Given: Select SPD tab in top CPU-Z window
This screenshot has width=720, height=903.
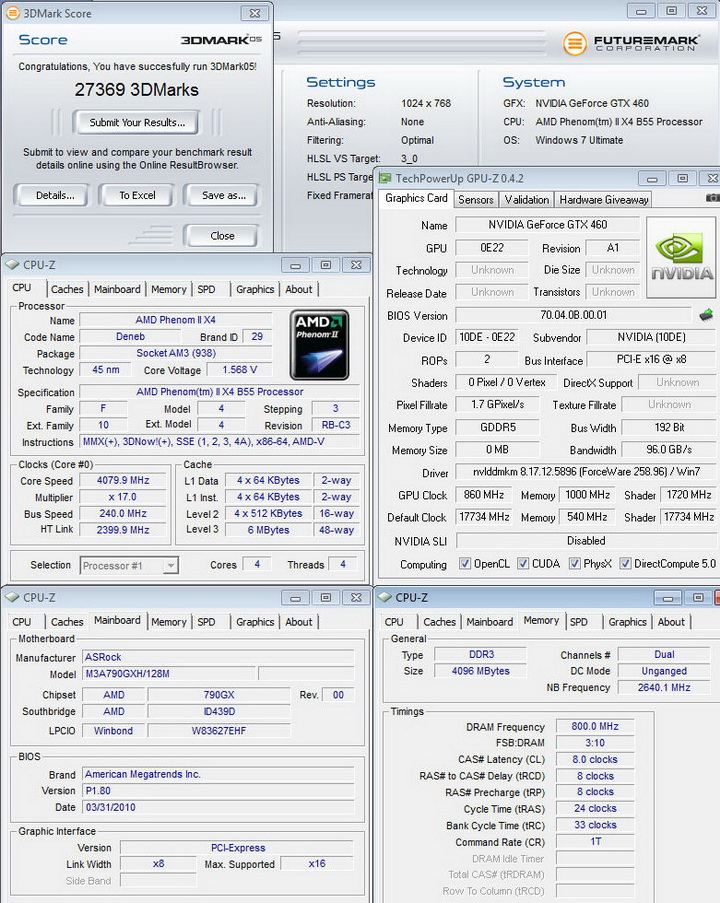Looking at the screenshot, I should pyautogui.click(x=206, y=289).
